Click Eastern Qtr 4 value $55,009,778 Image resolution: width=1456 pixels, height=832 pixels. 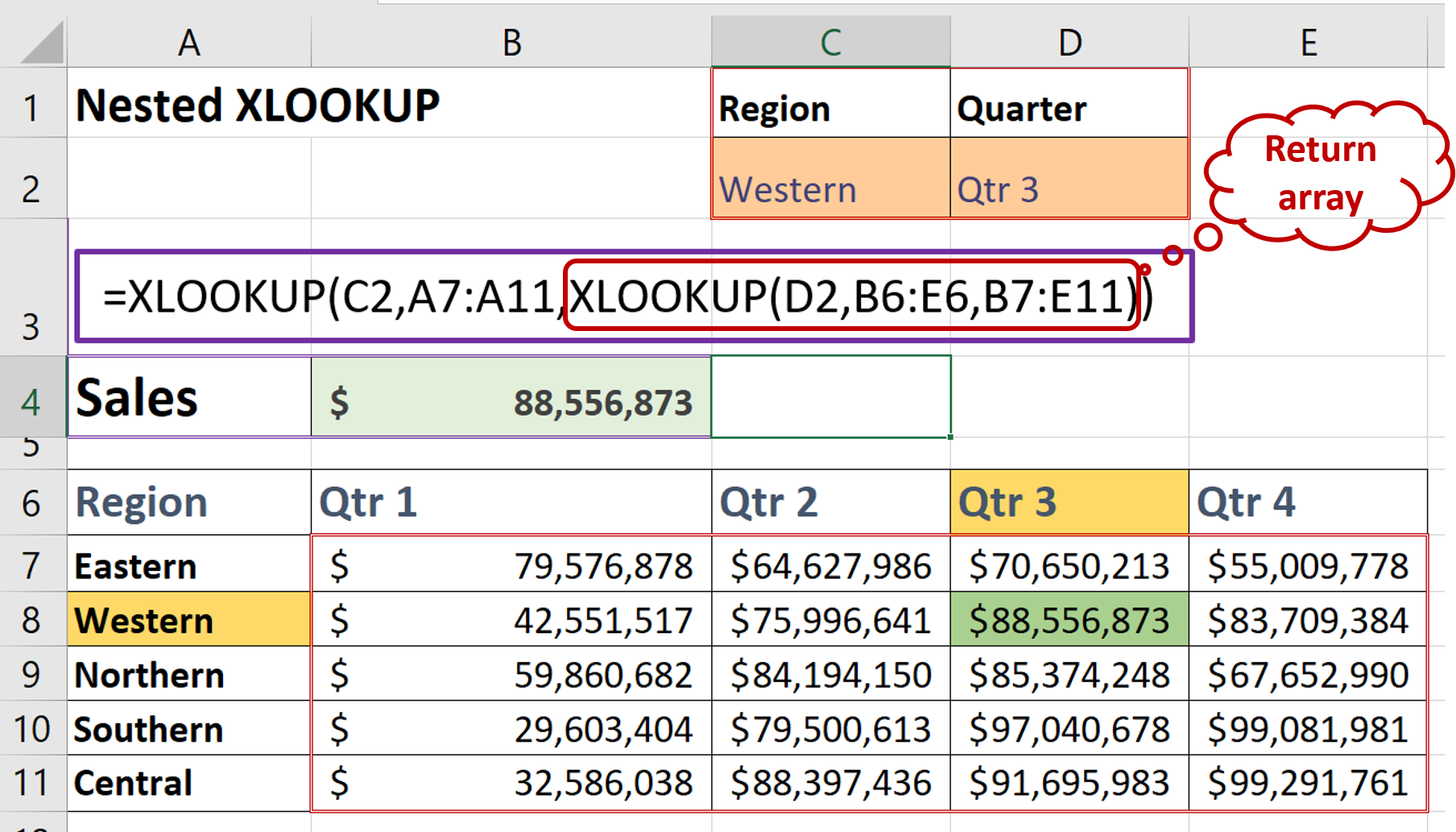[x=1308, y=565]
